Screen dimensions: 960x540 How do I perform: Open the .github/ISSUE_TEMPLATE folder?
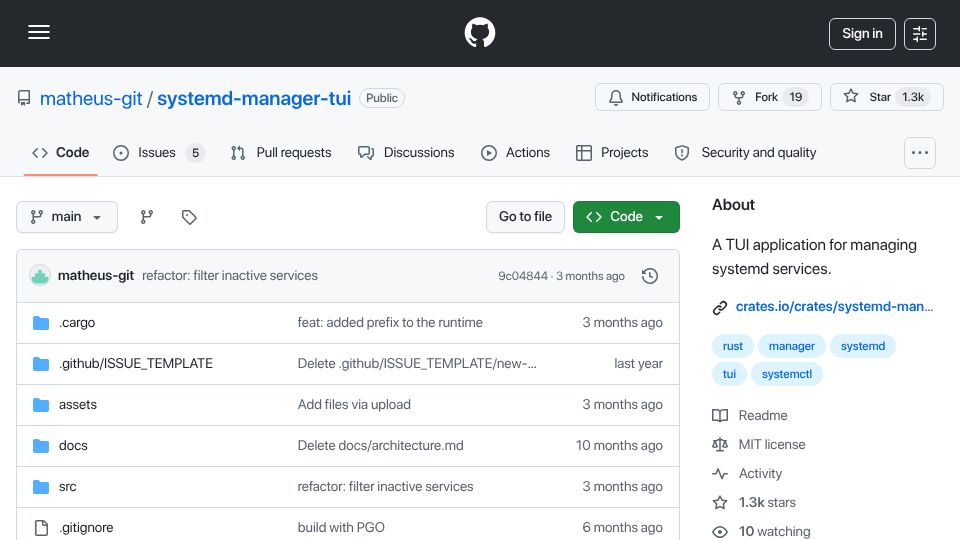click(136, 364)
